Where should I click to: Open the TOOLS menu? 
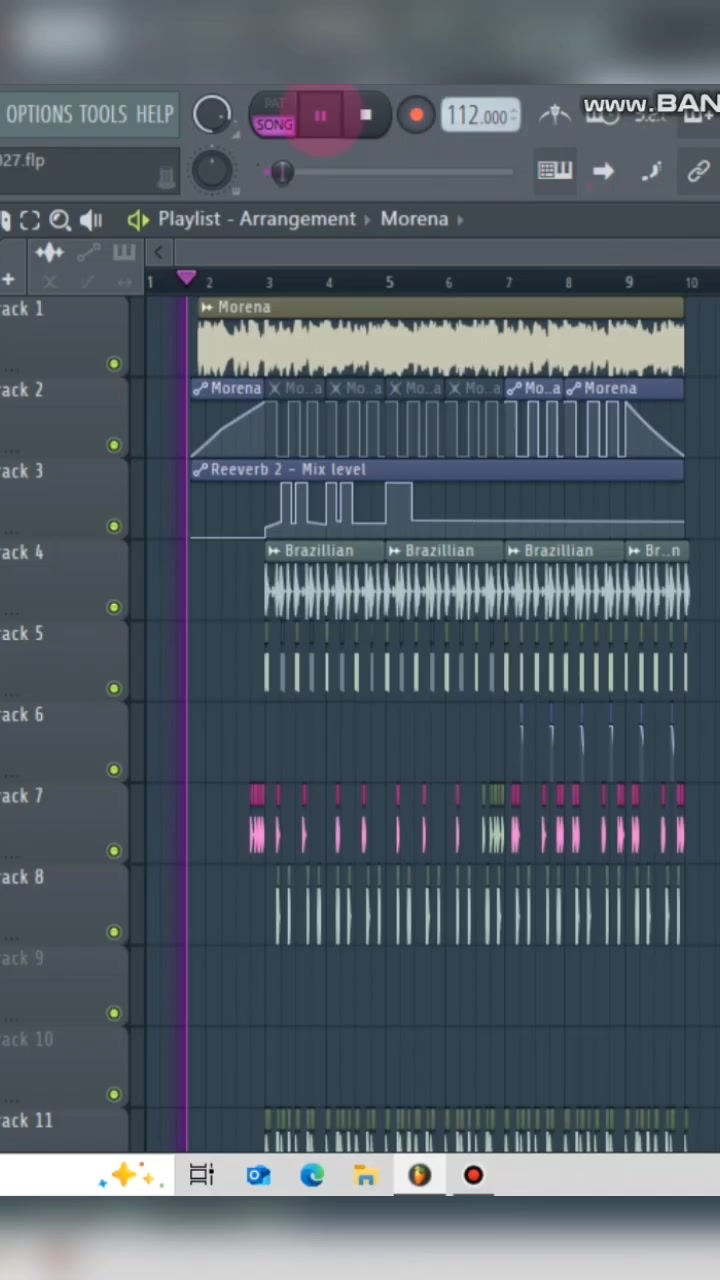(x=104, y=115)
